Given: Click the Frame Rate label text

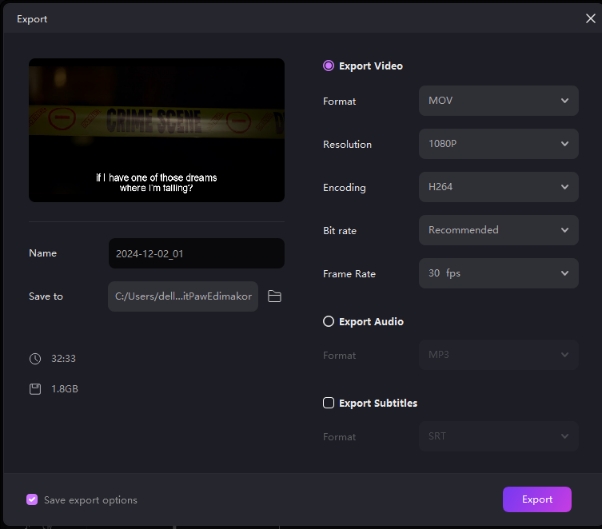Looking at the screenshot, I should pyautogui.click(x=349, y=273).
